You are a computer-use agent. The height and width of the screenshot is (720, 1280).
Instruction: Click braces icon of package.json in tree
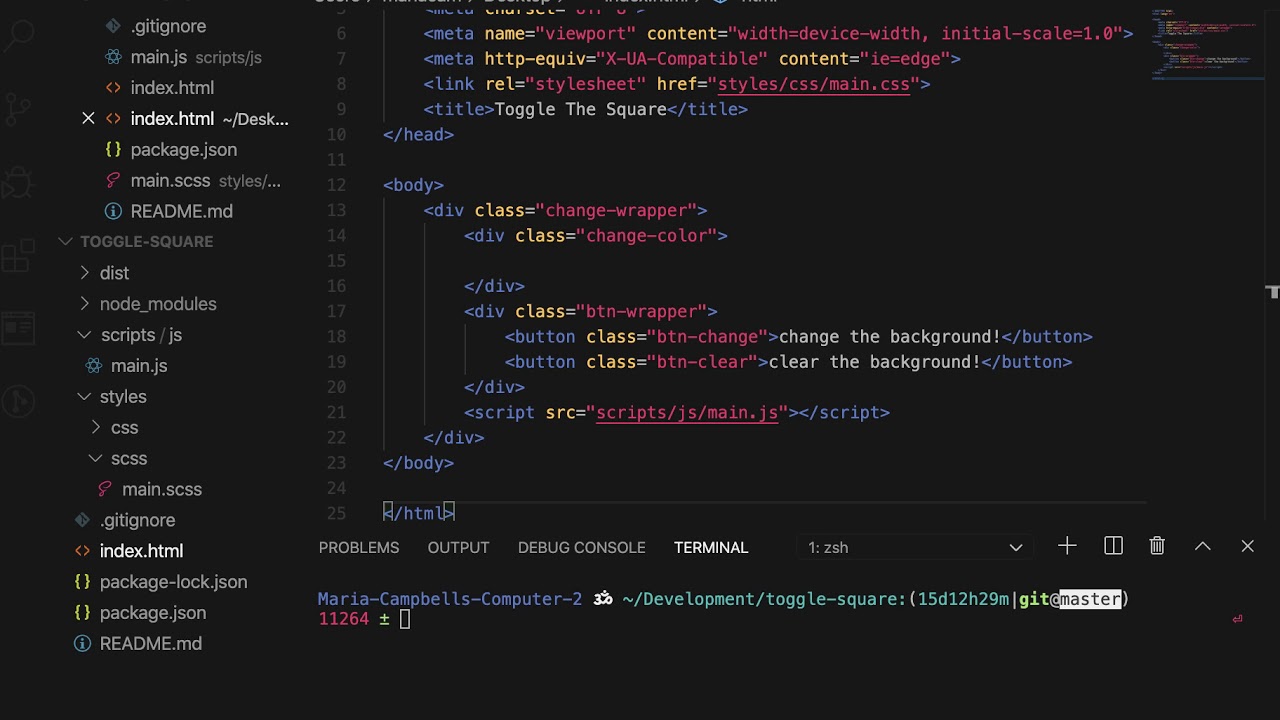83,613
